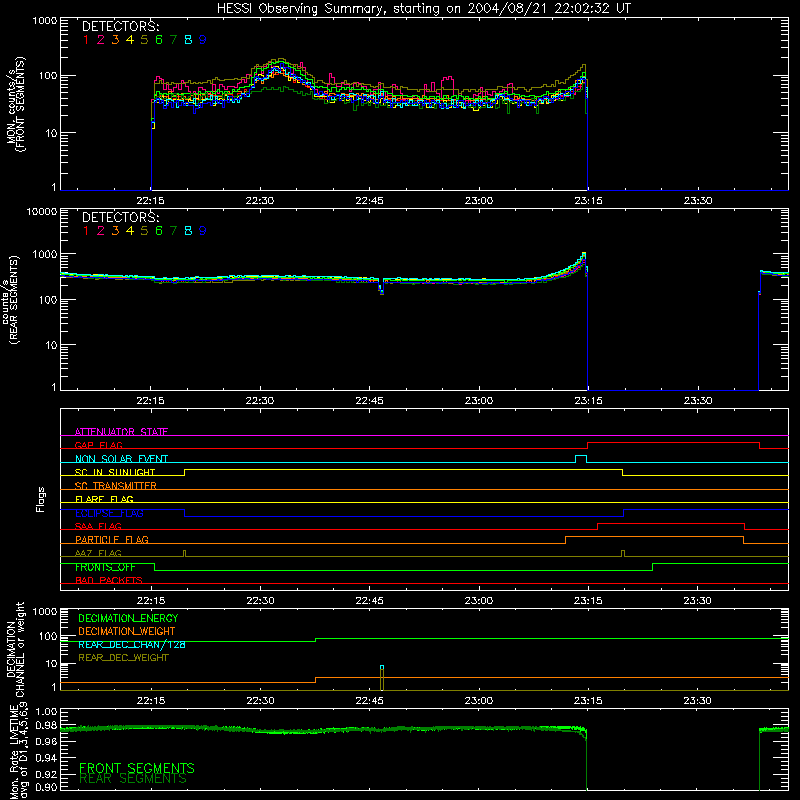Click magenta detector 2 in front segments legend
This screenshot has width=800, height=800.
click(x=101, y=40)
